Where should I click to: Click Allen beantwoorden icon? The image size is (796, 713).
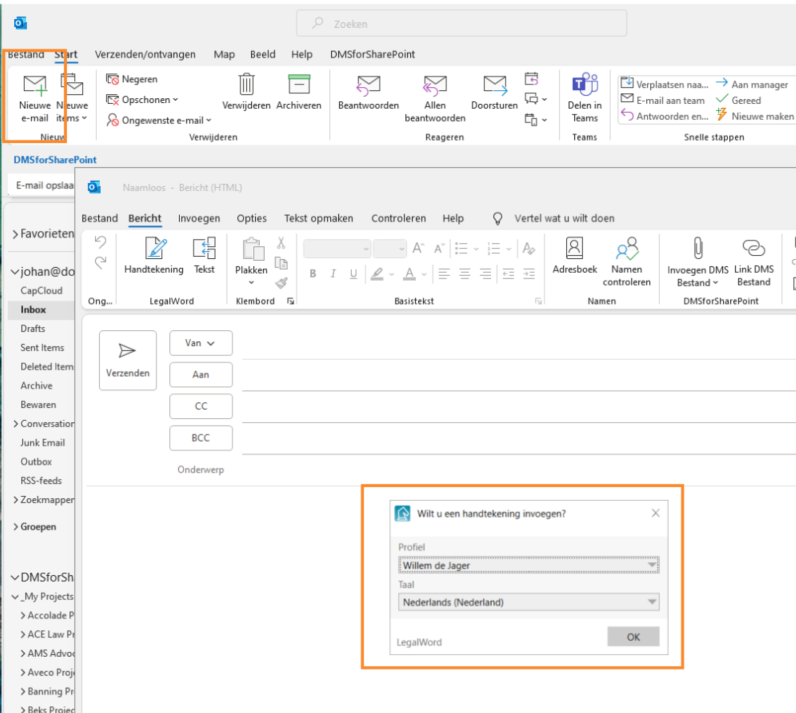point(435,85)
